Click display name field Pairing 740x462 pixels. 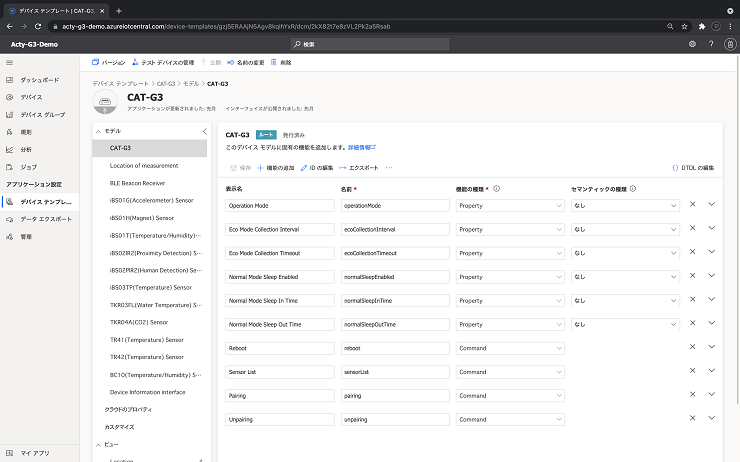[x=280, y=395]
